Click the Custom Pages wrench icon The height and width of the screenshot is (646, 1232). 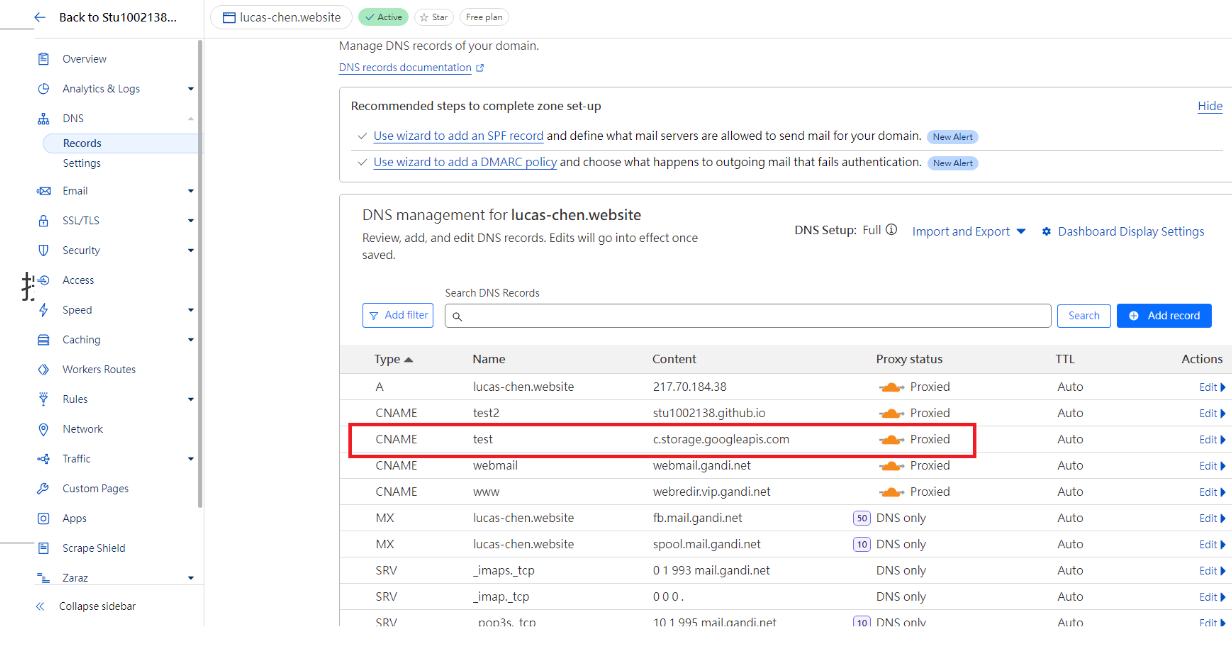43,489
